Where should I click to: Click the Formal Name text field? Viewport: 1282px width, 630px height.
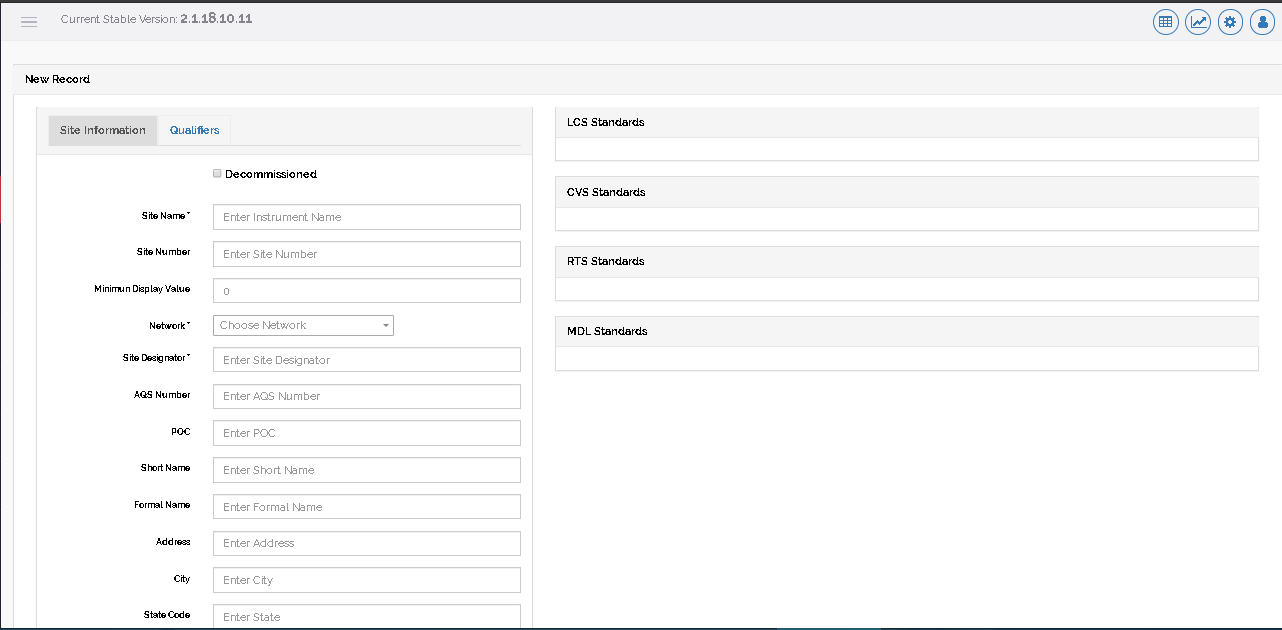[x=366, y=507]
